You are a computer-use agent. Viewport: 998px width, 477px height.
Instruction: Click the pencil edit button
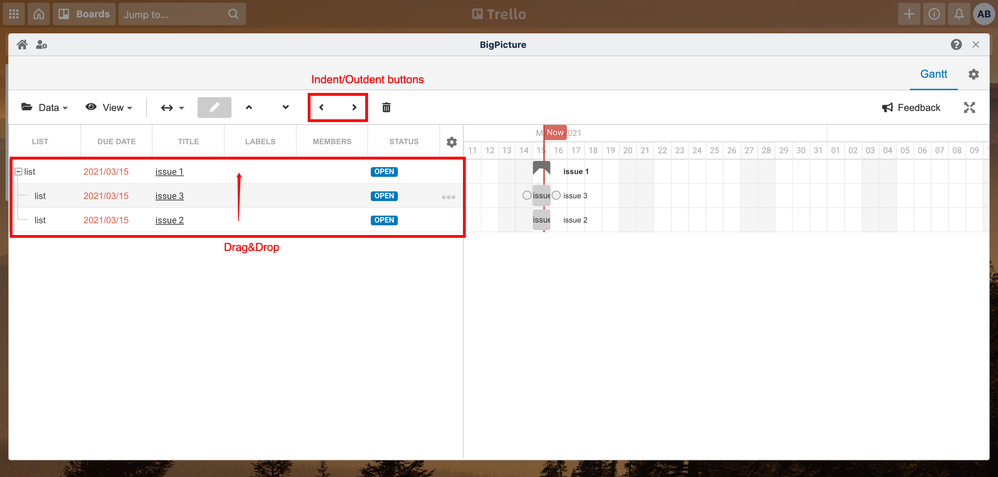click(x=214, y=108)
